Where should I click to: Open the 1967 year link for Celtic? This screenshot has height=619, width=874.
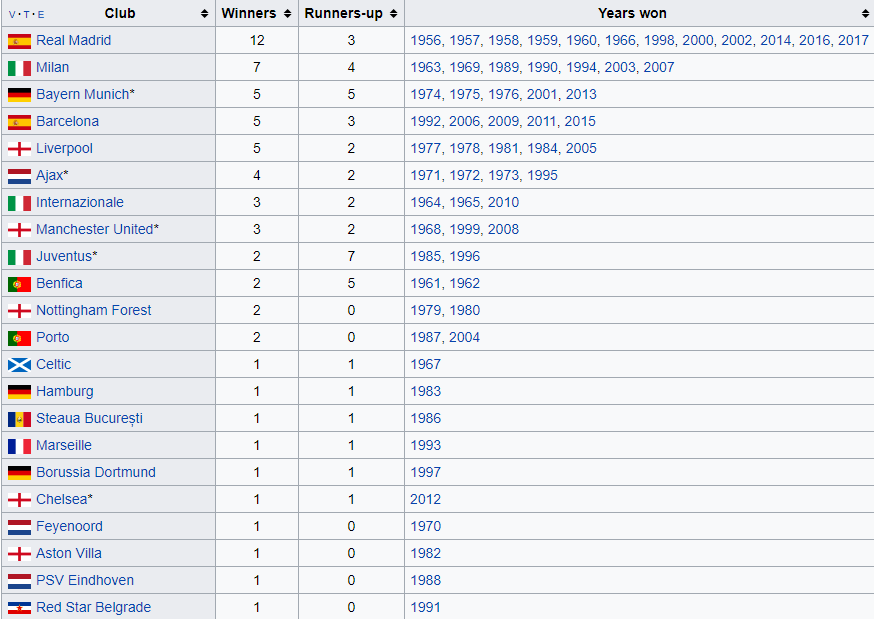[425, 364]
